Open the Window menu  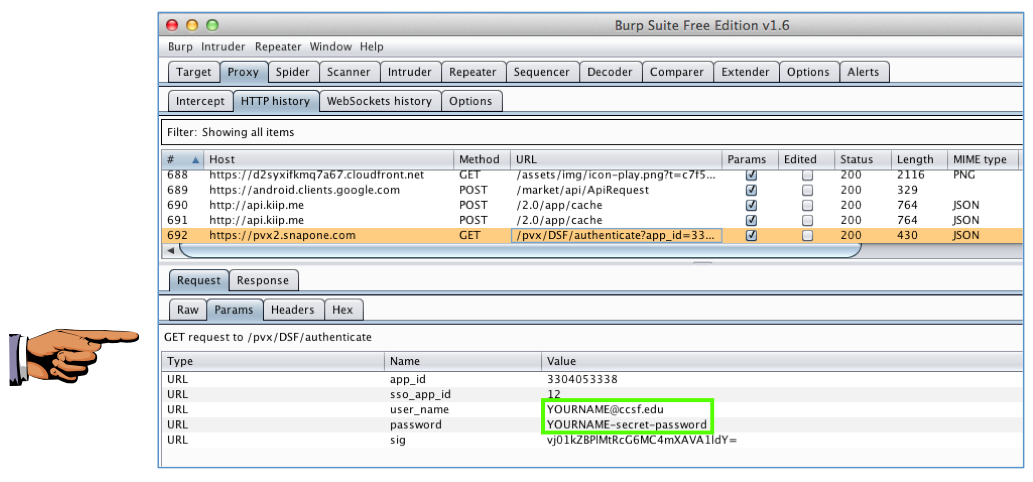331,47
